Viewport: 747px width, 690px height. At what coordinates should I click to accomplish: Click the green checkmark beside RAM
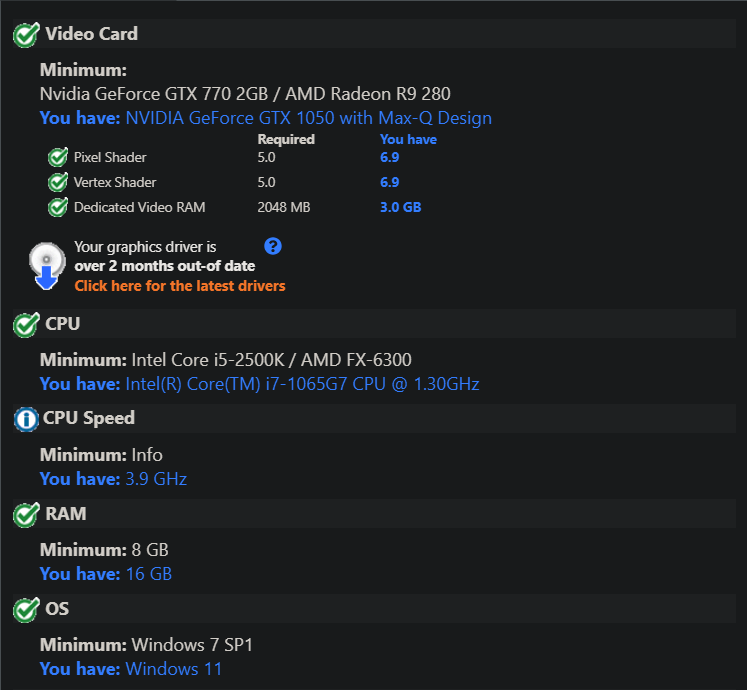click(x=26, y=515)
